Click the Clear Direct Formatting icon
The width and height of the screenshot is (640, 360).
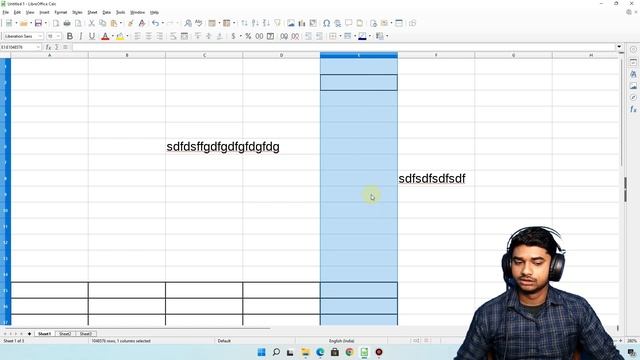point(142,23)
